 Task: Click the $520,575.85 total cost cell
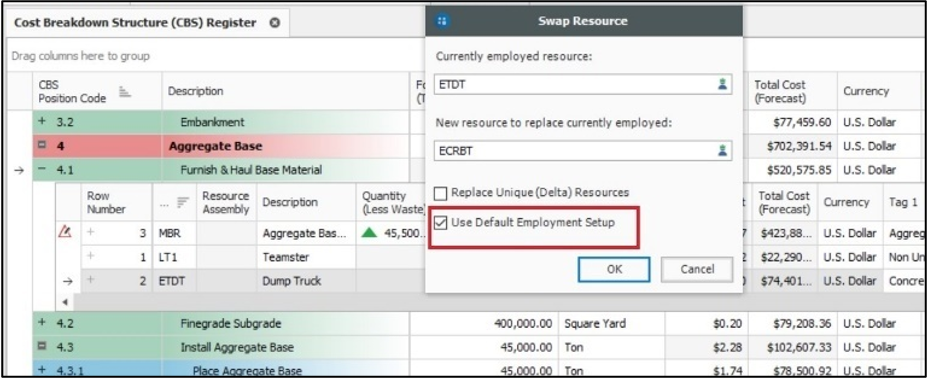tap(793, 170)
